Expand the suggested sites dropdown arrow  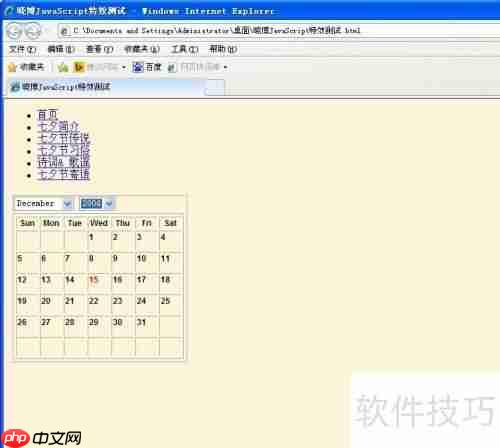124,68
